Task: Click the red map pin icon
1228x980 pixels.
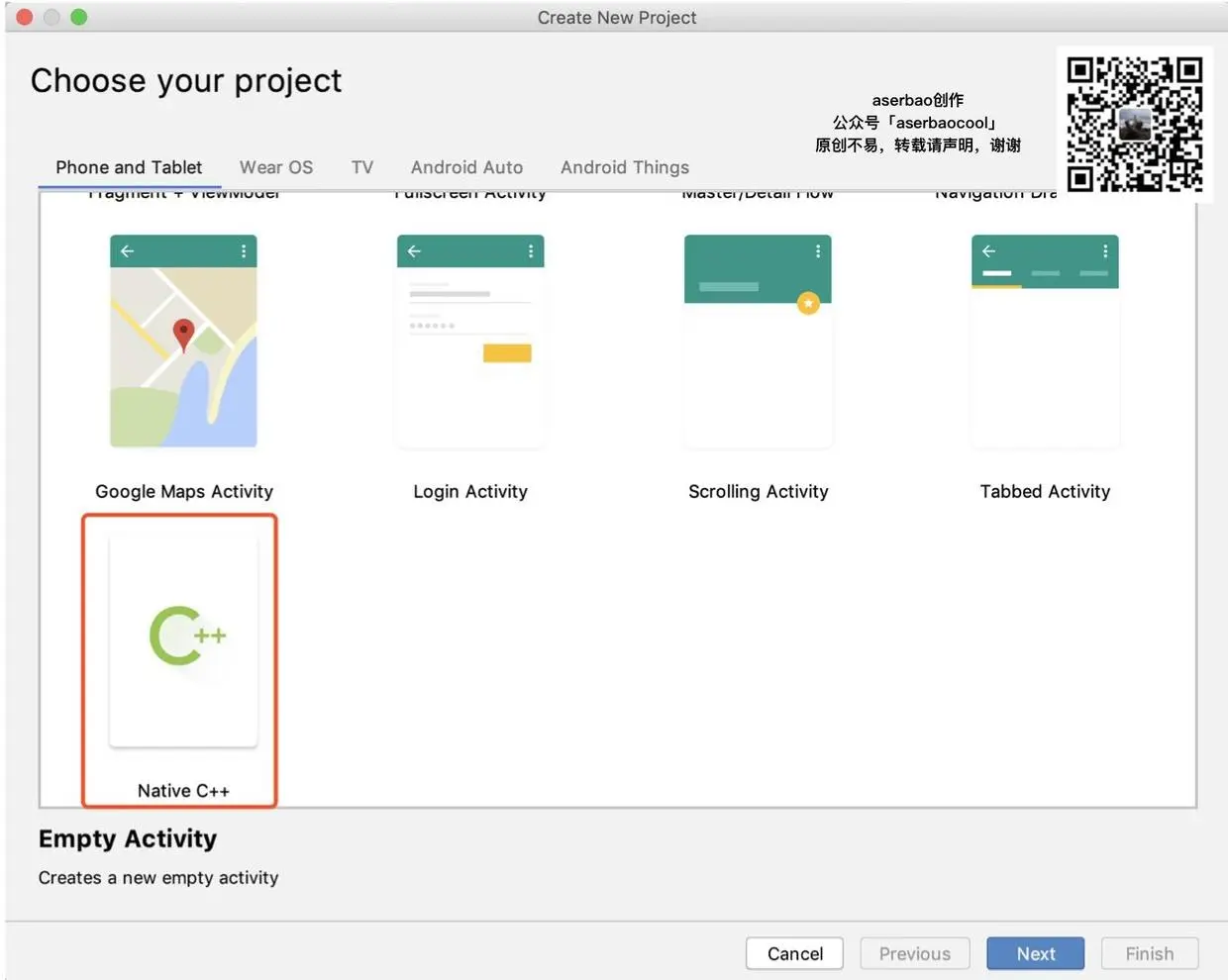Action: [183, 335]
